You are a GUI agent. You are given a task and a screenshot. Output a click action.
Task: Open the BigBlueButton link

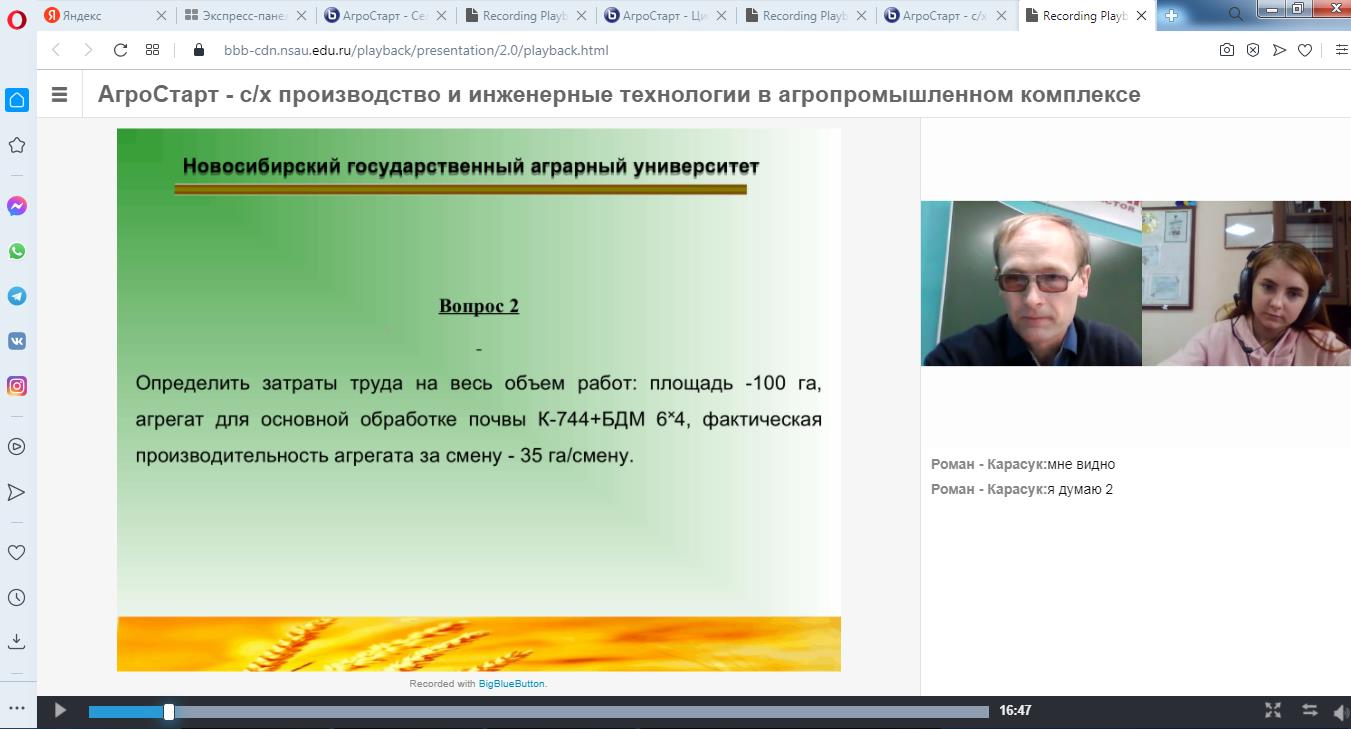[511, 684]
